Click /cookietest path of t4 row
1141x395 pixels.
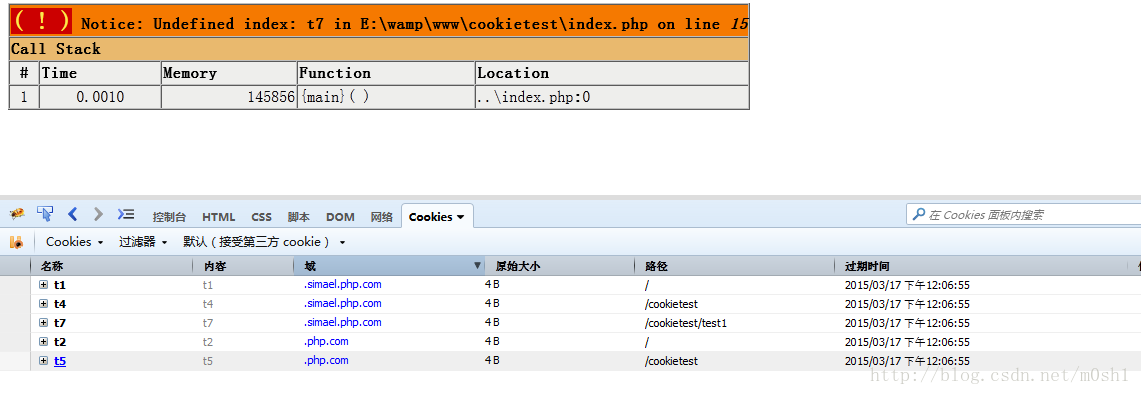click(x=671, y=304)
